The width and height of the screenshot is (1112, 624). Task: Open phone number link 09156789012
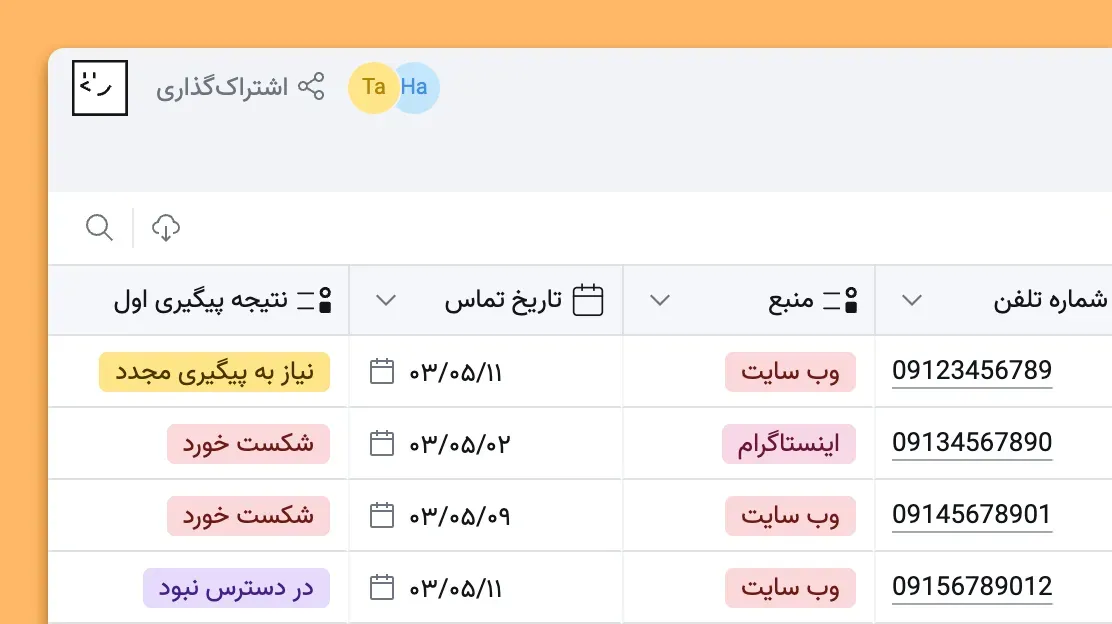[x=972, y=587]
